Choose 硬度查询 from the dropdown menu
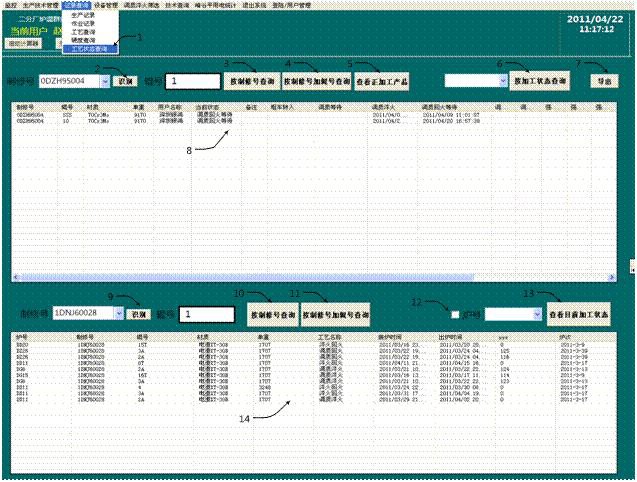637x482 pixels. pos(84,39)
